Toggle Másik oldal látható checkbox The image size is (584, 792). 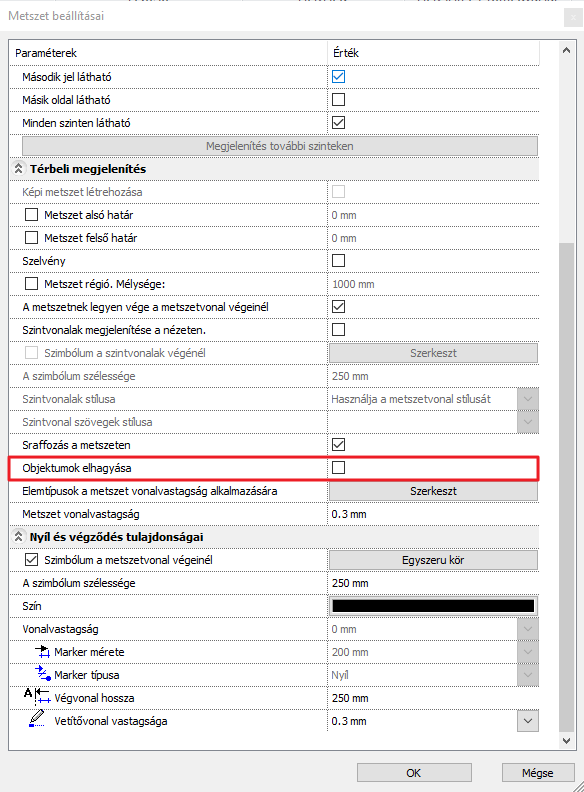pos(338,100)
